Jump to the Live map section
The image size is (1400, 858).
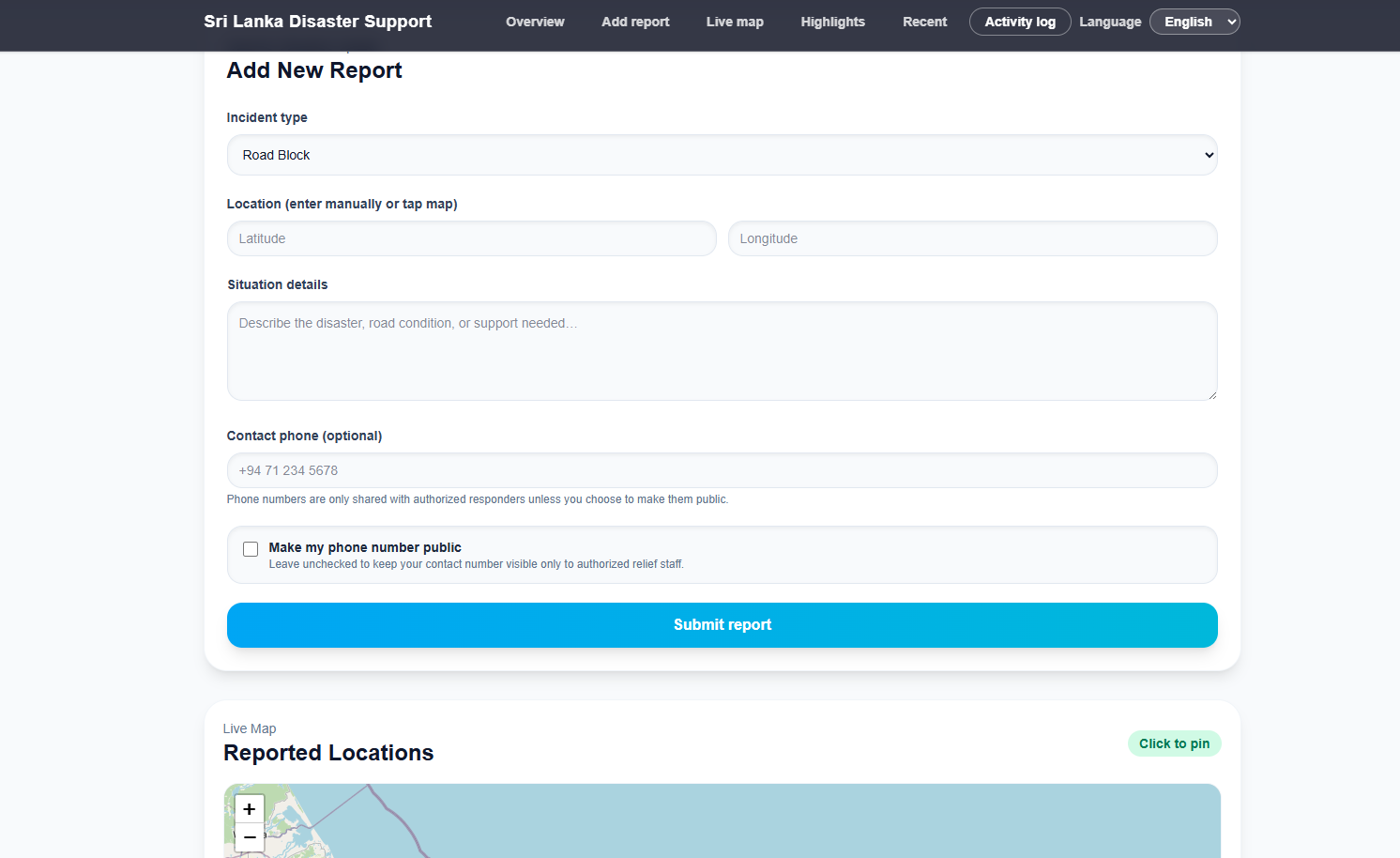click(x=735, y=22)
